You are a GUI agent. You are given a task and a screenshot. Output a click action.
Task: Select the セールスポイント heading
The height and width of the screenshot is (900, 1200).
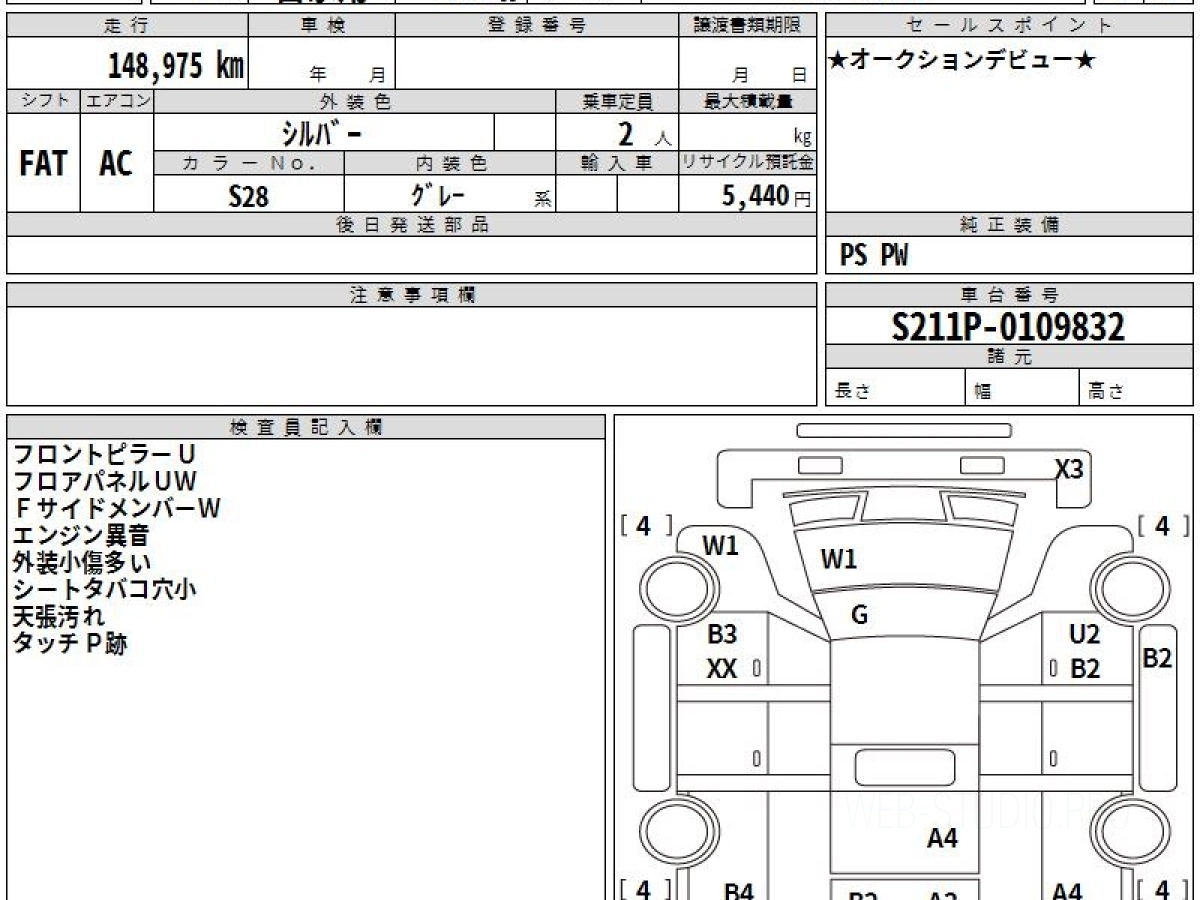[1010, 26]
